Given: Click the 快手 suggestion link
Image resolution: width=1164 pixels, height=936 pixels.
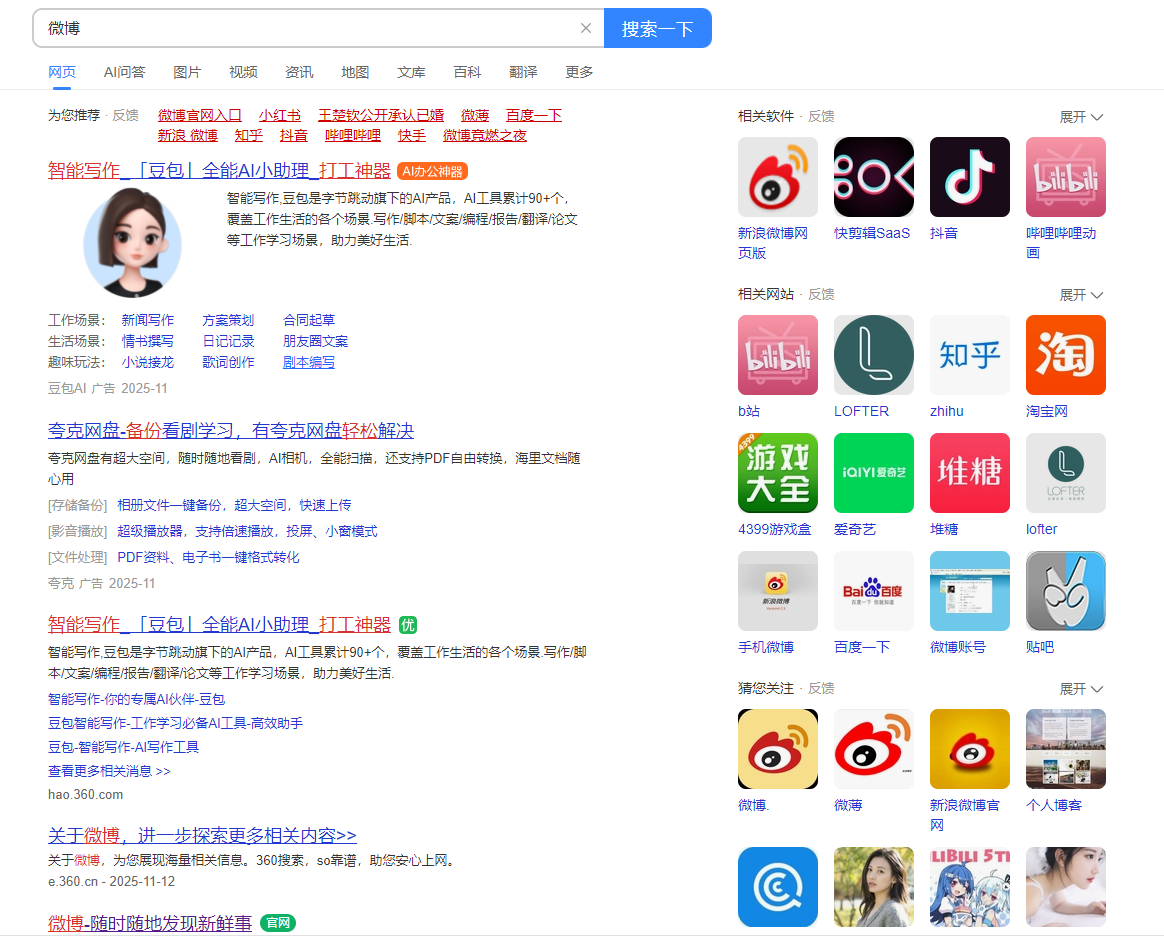Looking at the screenshot, I should [x=412, y=135].
